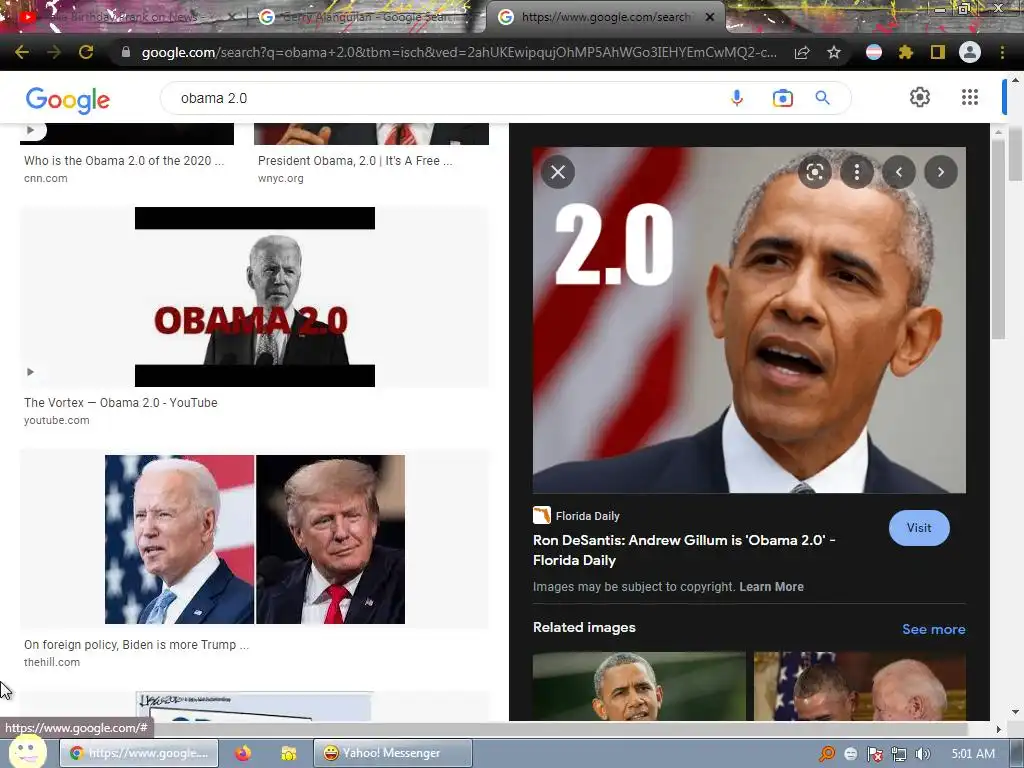This screenshot has width=1024, height=768.
Task: Click the address bar URL
Action: tap(457, 52)
